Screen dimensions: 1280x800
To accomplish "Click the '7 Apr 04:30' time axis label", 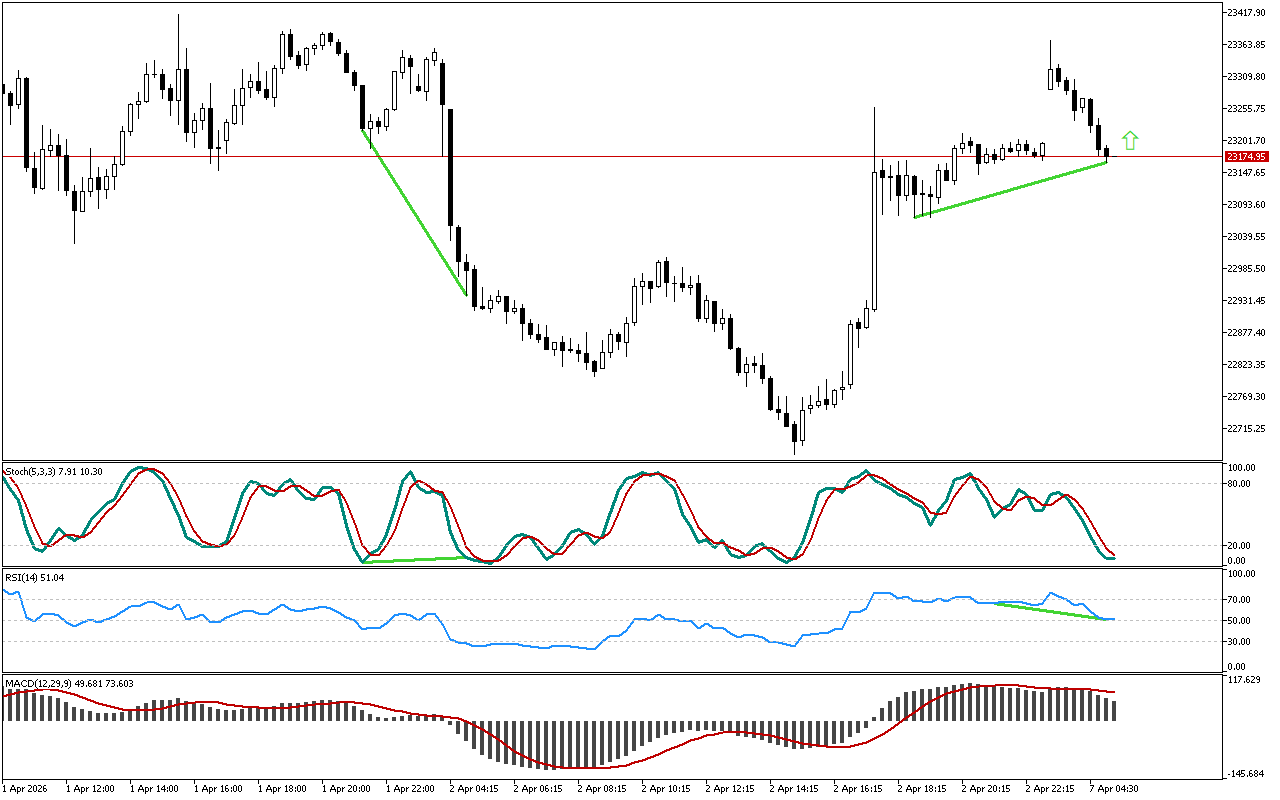I will coord(1111,788).
